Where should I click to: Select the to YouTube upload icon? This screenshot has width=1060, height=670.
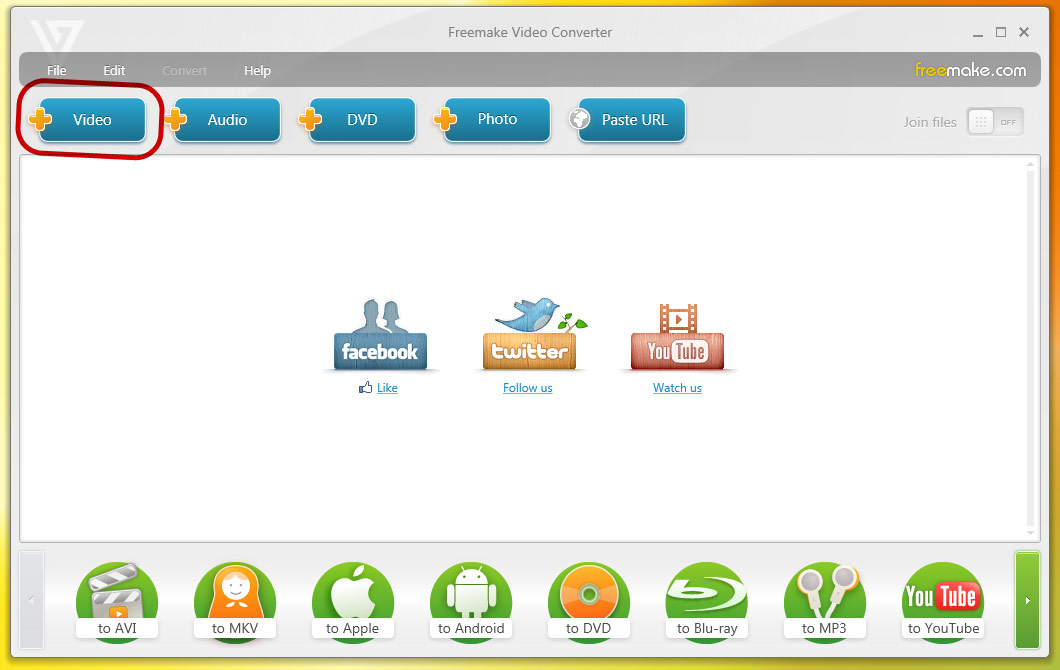(943, 600)
